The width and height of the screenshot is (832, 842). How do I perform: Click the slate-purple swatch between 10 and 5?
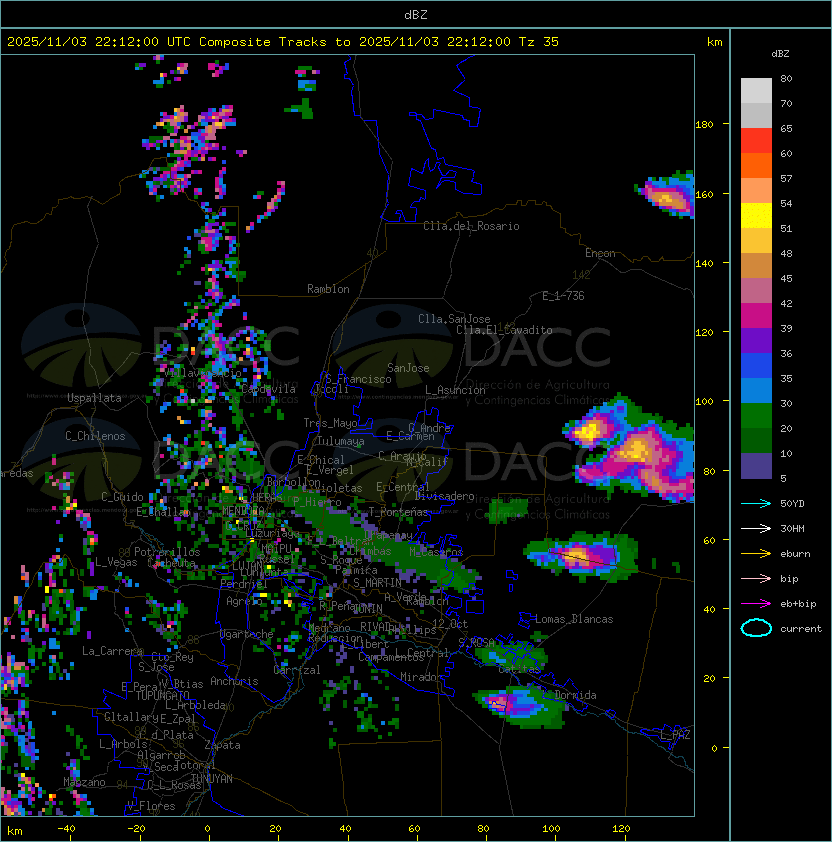(x=756, y=466)
